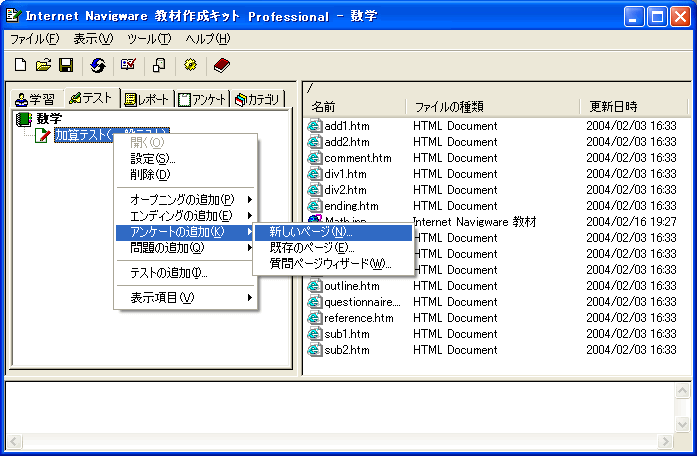Sort by the ファイルの種類 column header
This screenshot has height=456, width=697.
click(x=493, y=107)
